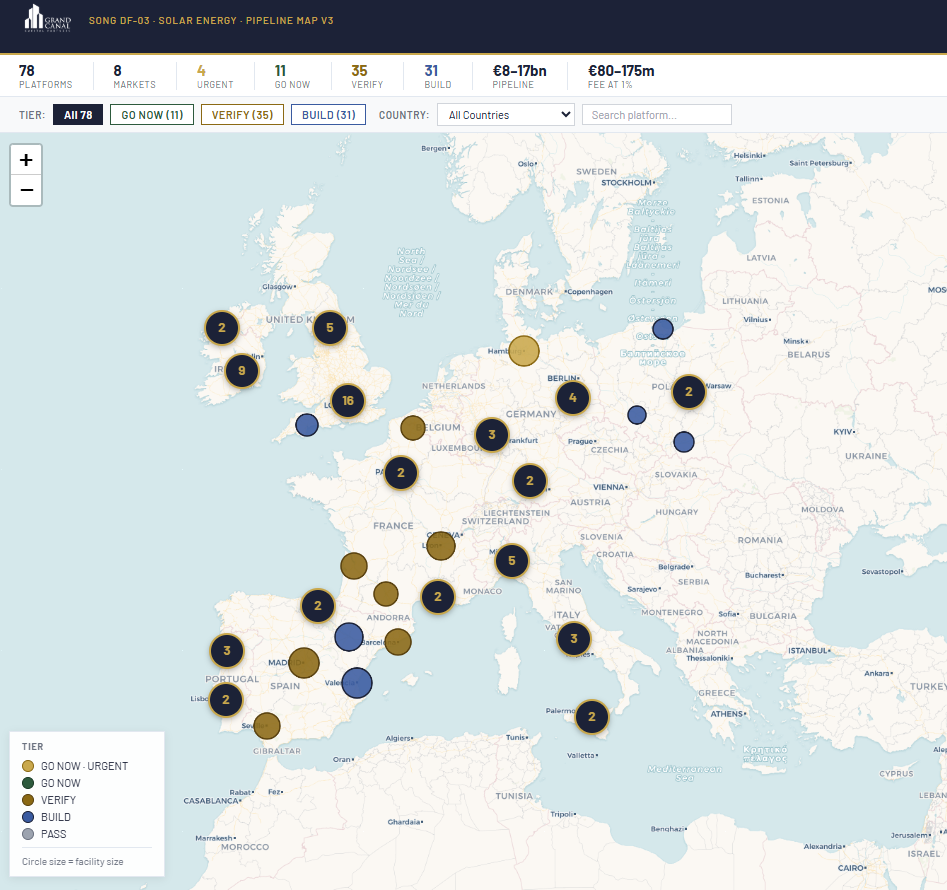Click the 78 PLATFORMS statistic

[45, 77]
